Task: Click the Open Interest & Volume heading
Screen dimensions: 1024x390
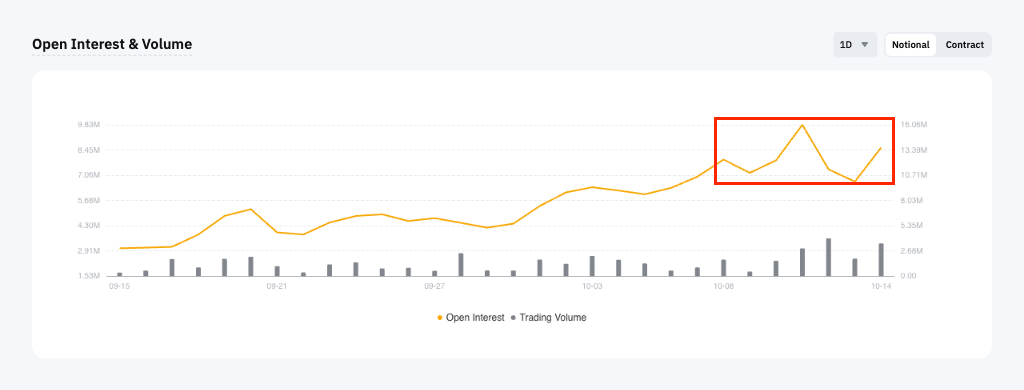Action: 112,44
